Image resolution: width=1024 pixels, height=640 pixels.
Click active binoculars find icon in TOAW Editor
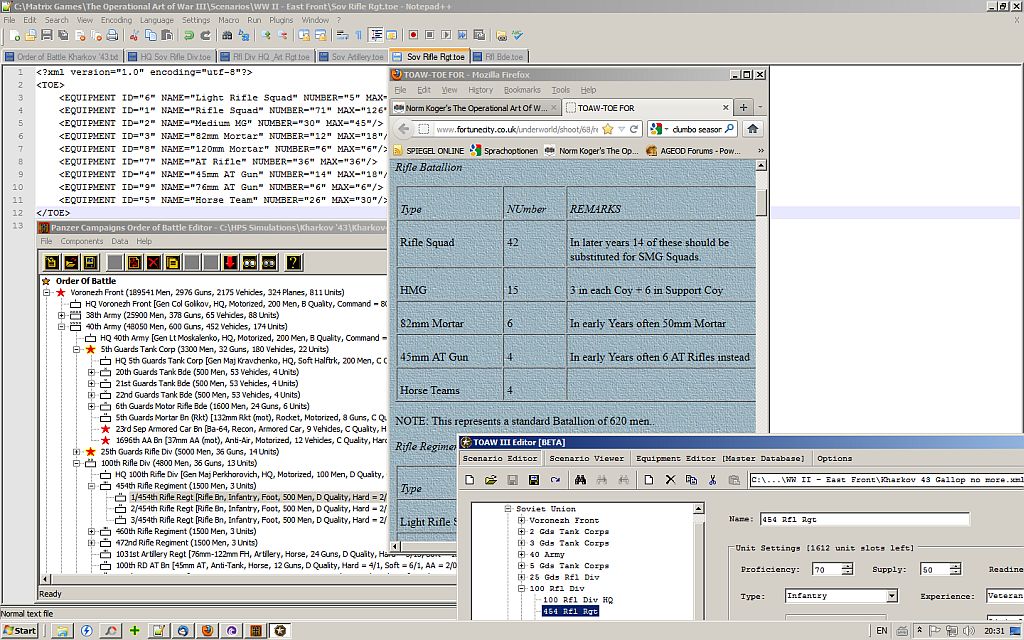click(x=580, y=480)
